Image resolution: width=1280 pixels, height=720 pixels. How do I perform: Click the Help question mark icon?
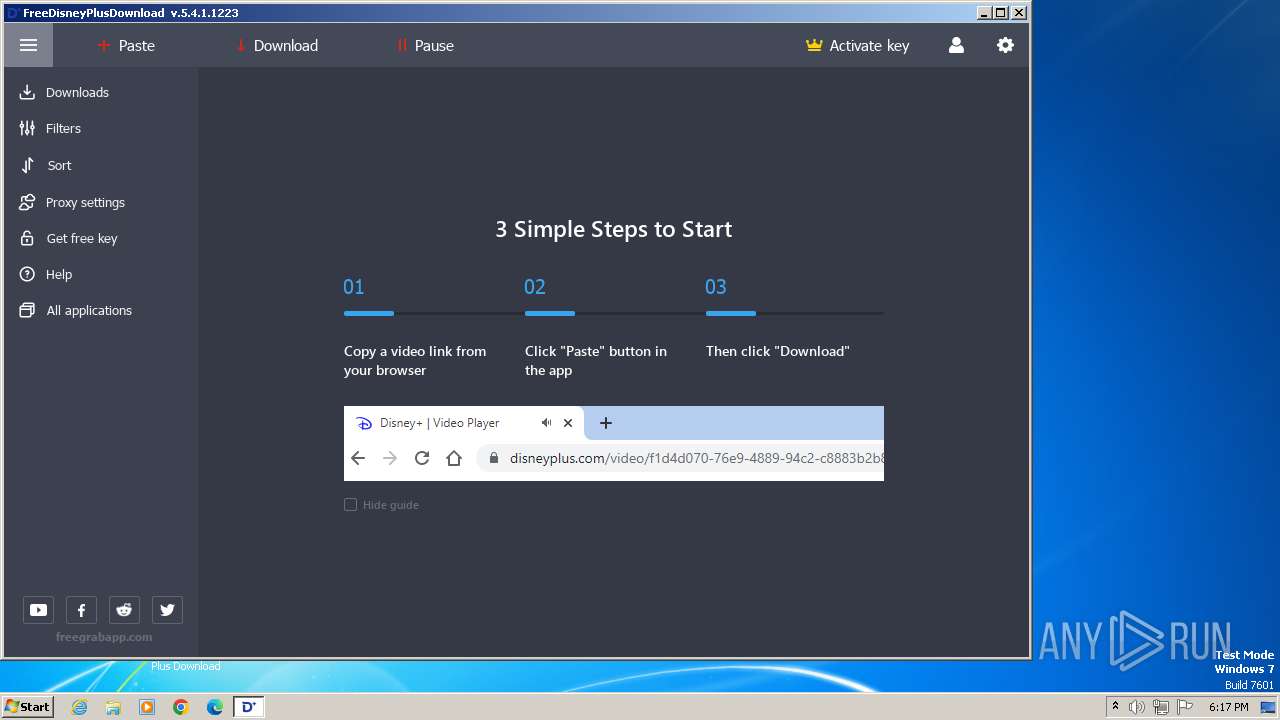tap(27, 274)
